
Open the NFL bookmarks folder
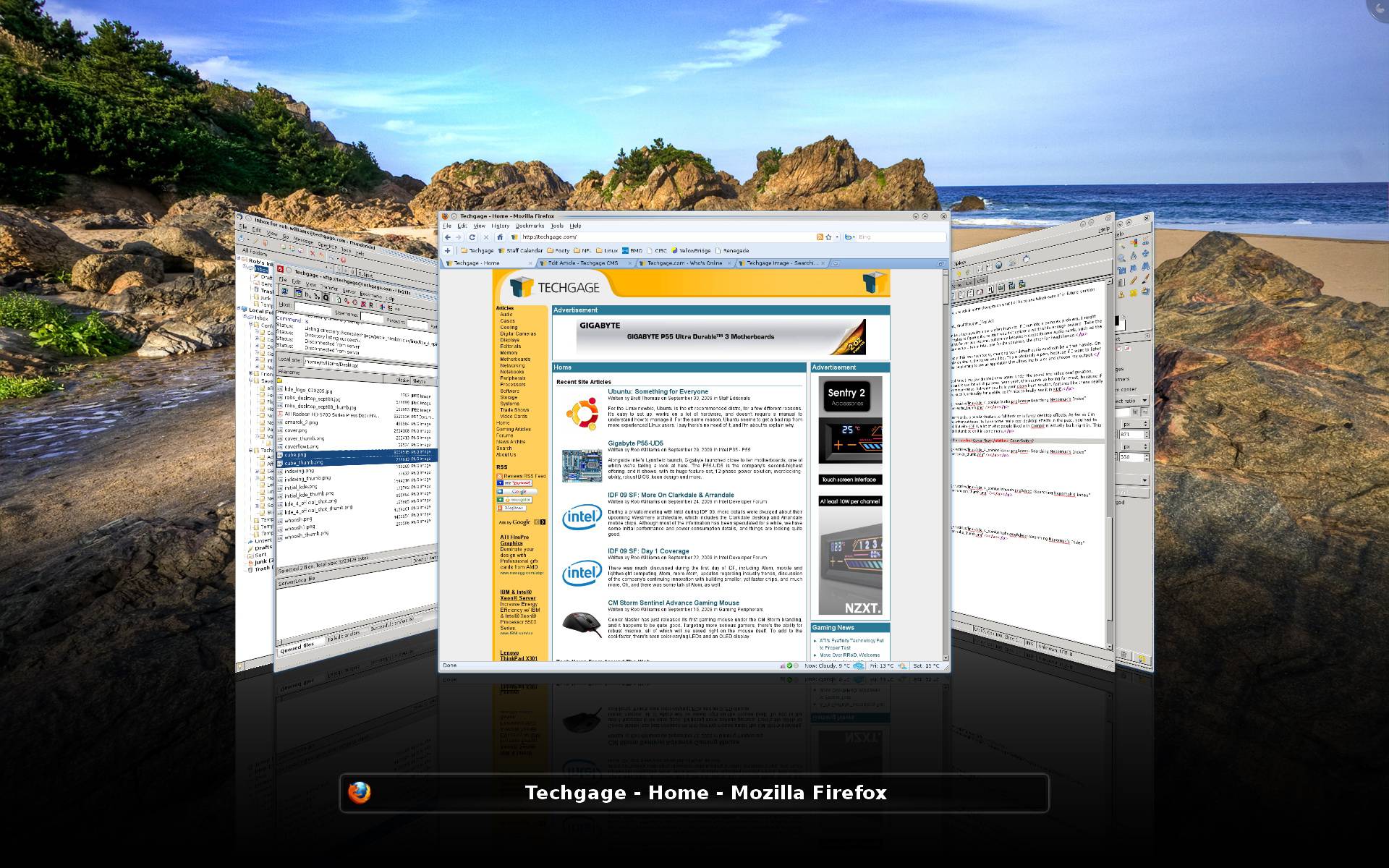[x=582, y=251]
